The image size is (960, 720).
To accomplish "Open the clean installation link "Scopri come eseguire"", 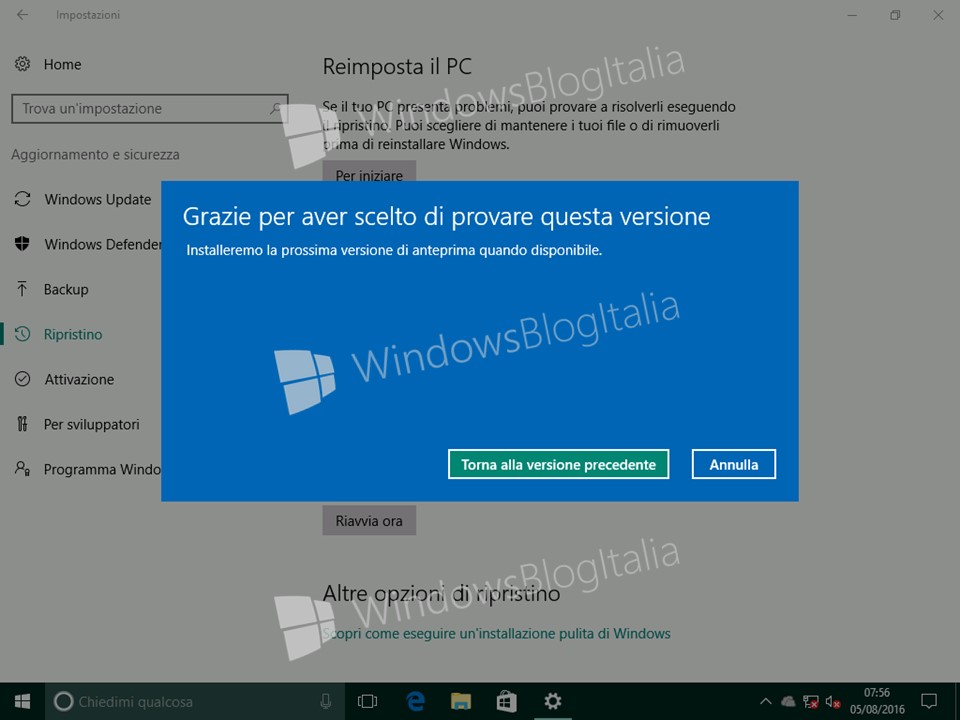I will (497, 633).
